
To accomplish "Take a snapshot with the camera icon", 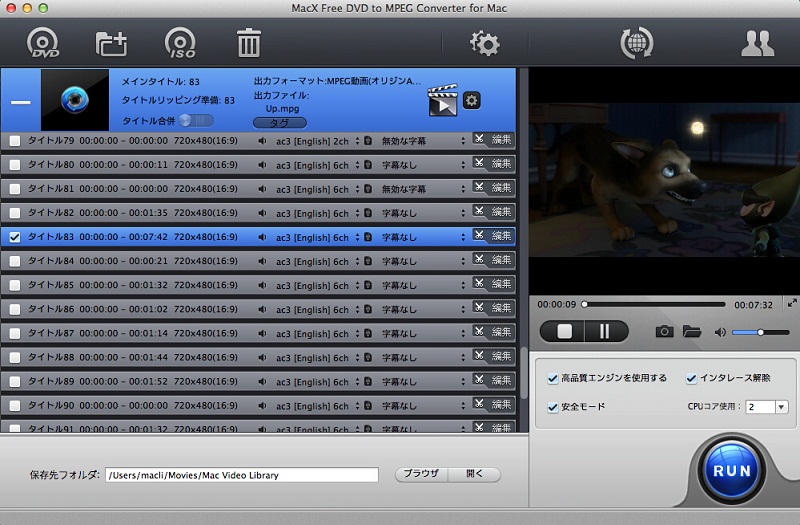I will pyautogui.click(x=664, y=332).
